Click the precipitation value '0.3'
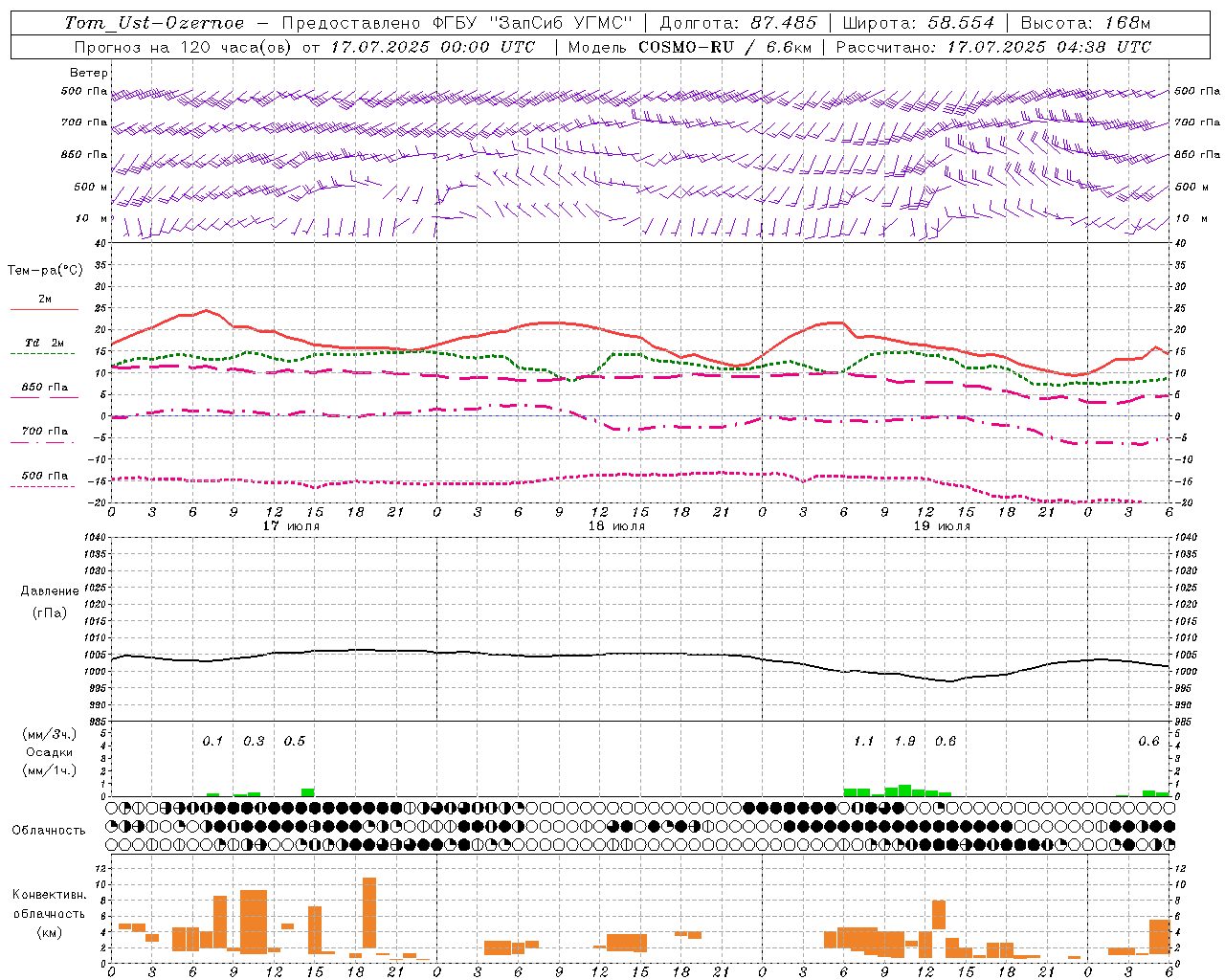The height and width of the screenshot is (980, 1225). click(254, 742)
